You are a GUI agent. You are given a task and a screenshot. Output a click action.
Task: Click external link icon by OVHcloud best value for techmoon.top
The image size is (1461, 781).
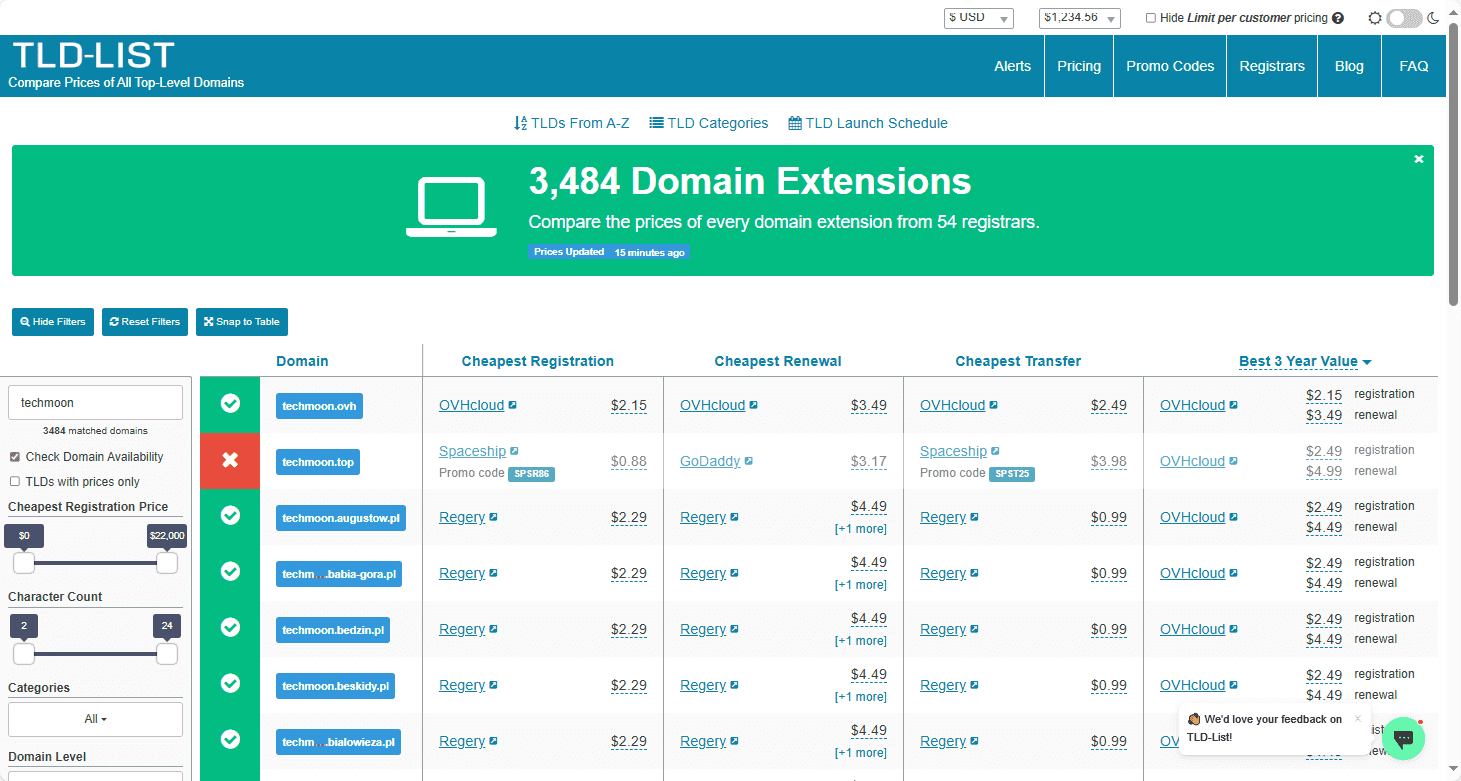pyautogui.click(x=1233, y=462)
